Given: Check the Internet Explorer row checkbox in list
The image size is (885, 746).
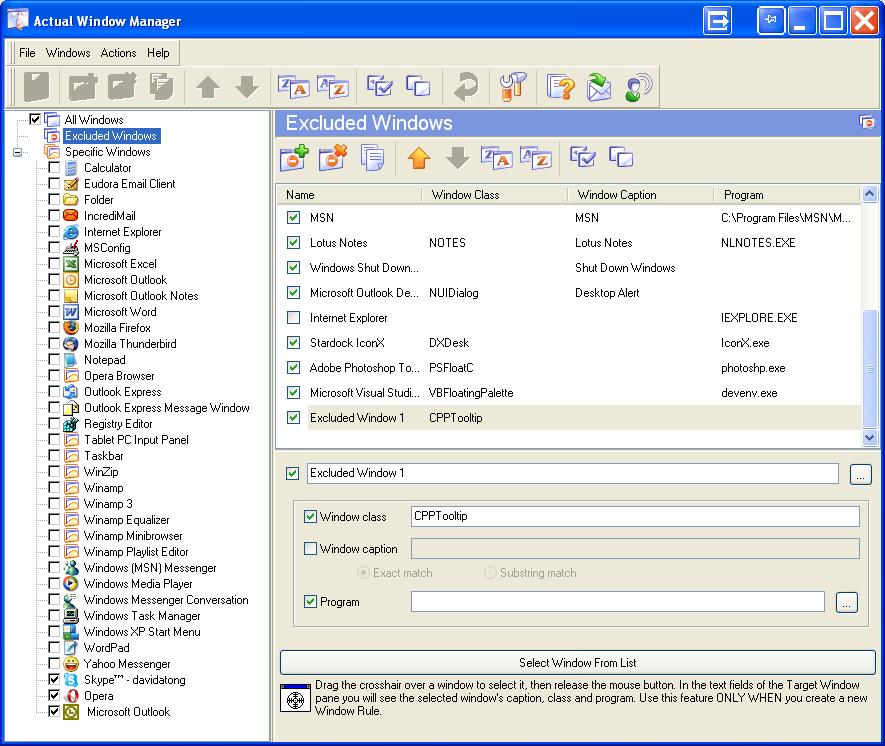Looking at the screenshot, I should click(x=293, y=318).
